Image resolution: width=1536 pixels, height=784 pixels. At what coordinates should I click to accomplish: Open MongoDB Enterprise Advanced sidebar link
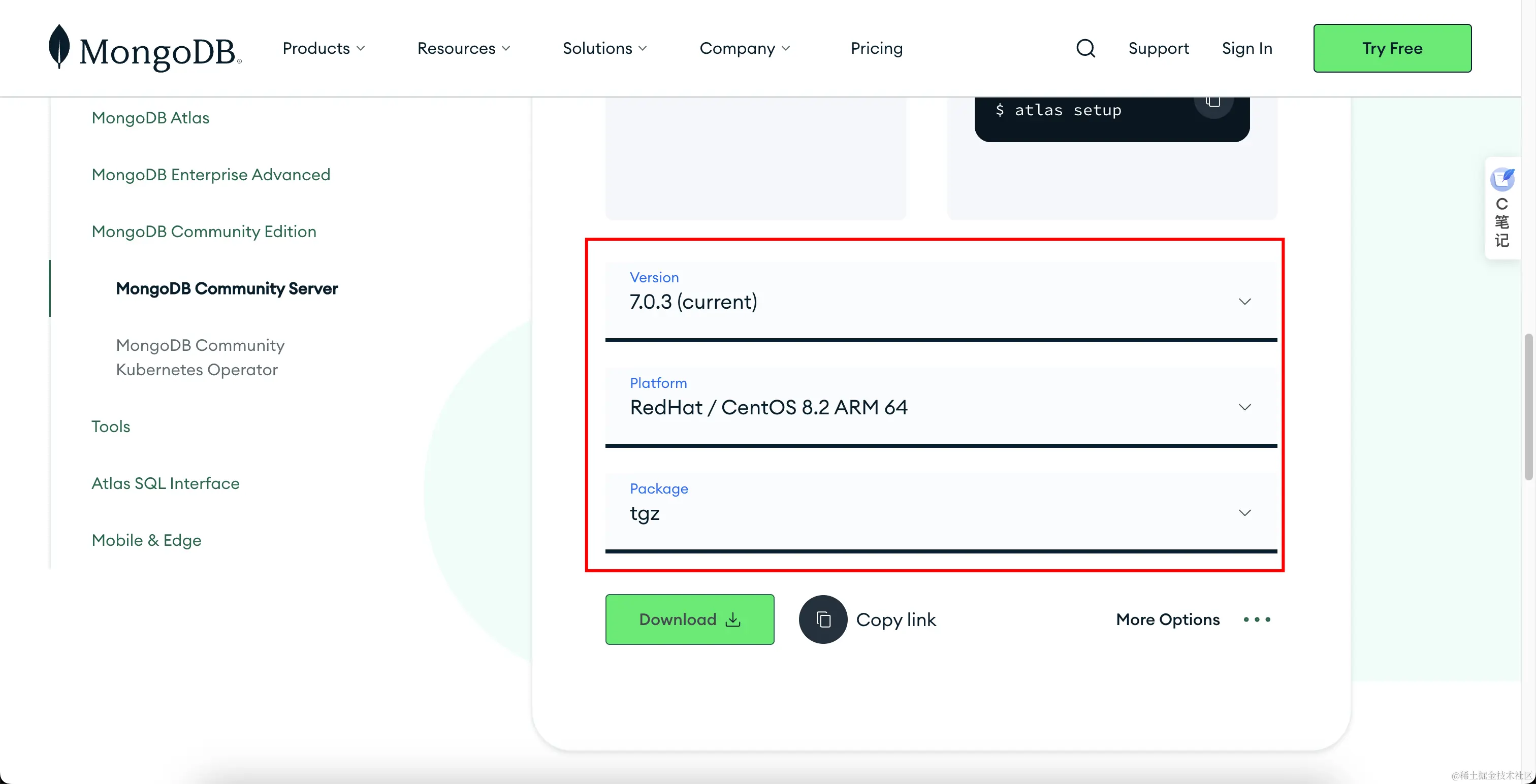point(210,175)
